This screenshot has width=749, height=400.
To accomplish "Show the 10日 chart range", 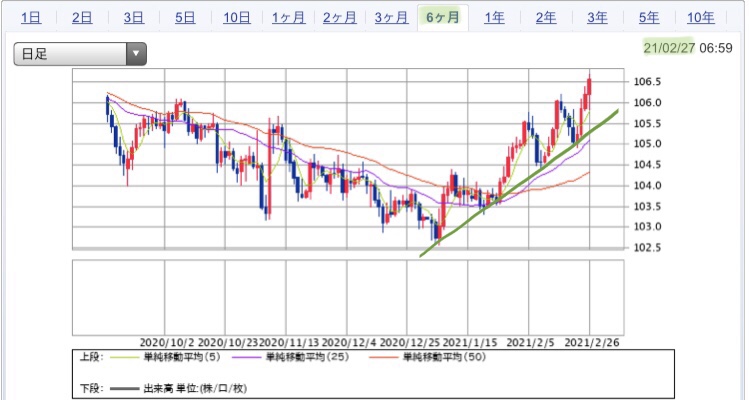I will coord(237,18).
